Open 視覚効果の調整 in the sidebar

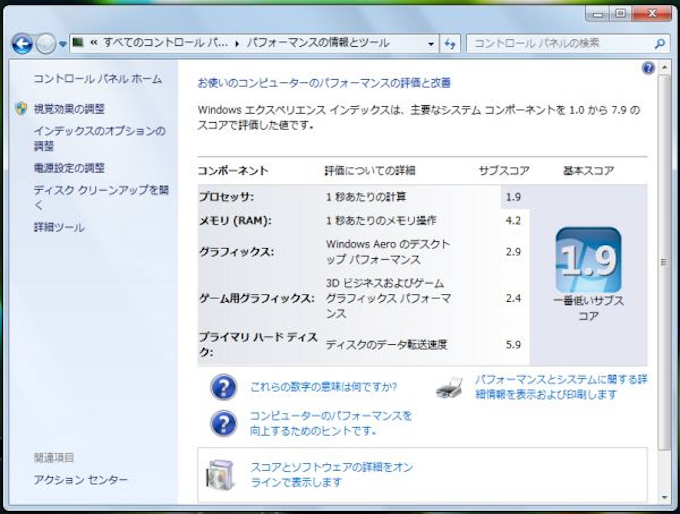click(68, 108)
